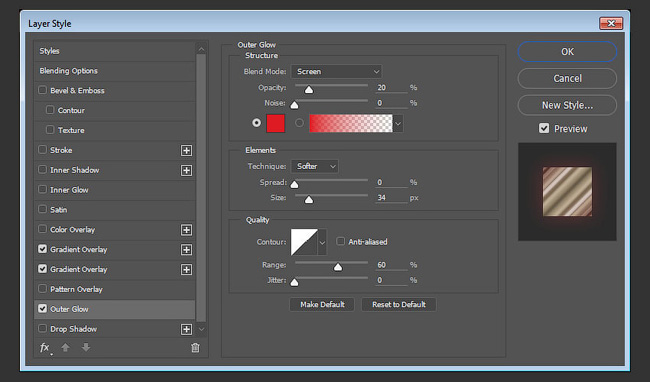Open the red glow color swatch

(x=276, y=123)
